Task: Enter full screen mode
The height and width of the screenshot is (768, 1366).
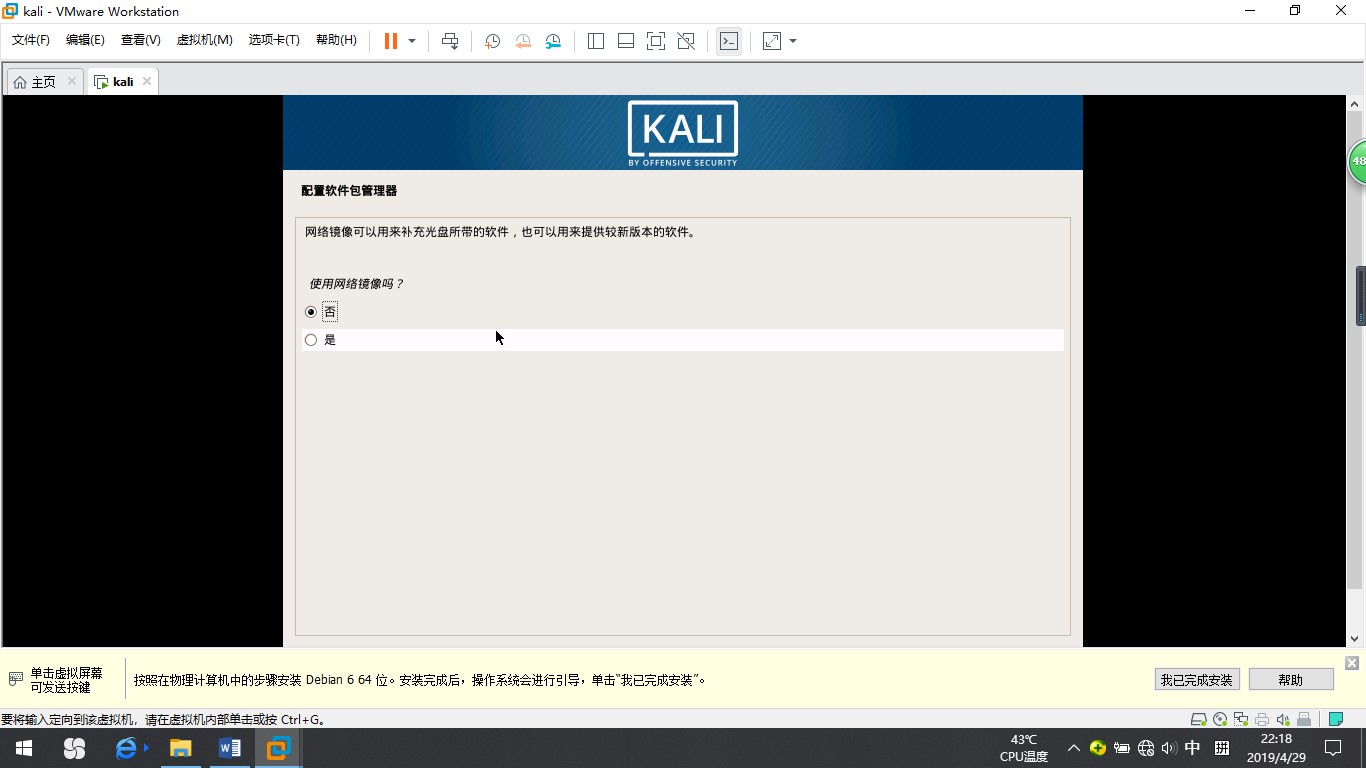Action: click(x=656, y=41)
